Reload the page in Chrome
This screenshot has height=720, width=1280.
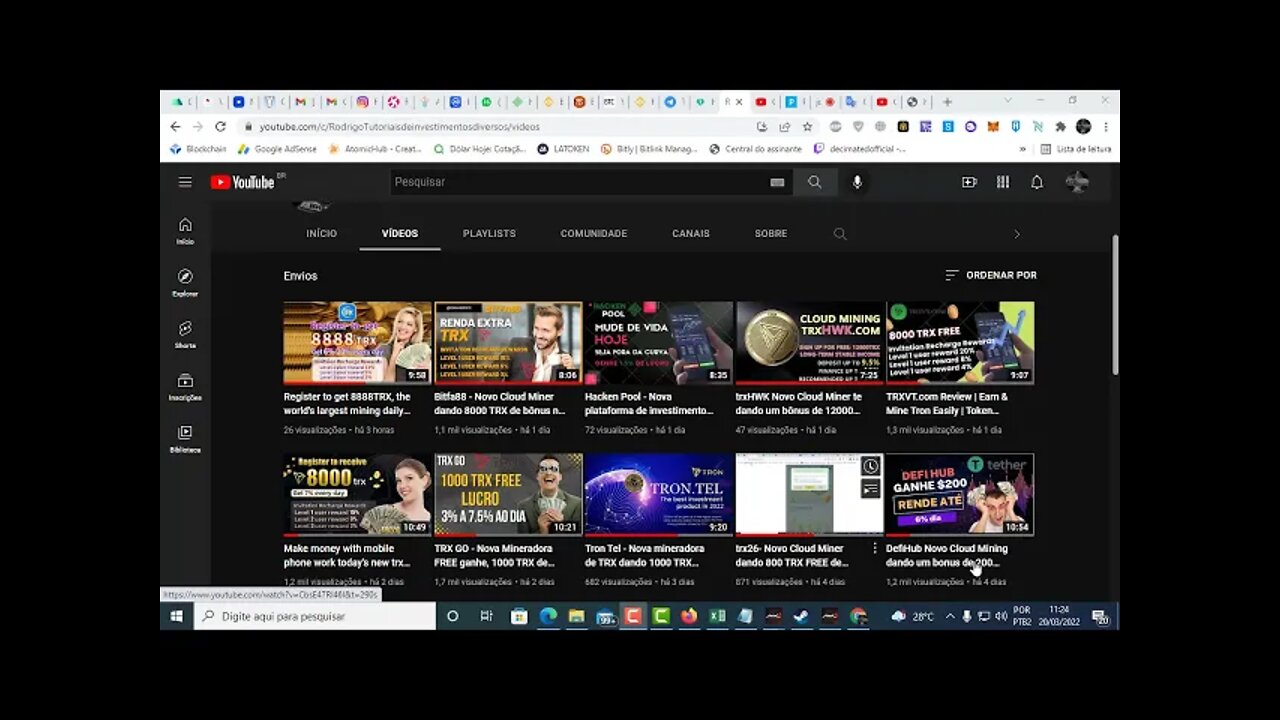tap(220, 127)
